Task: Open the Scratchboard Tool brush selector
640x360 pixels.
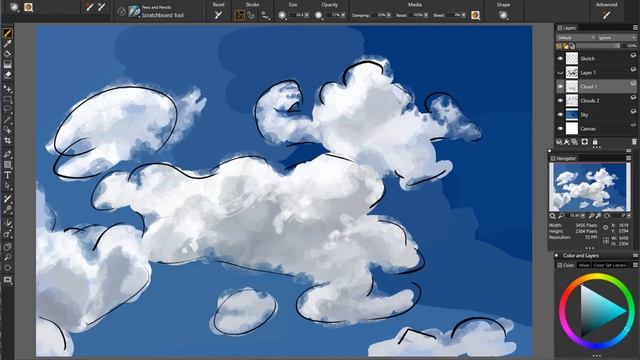Action: pyautogui.click(x=157, y=12)
